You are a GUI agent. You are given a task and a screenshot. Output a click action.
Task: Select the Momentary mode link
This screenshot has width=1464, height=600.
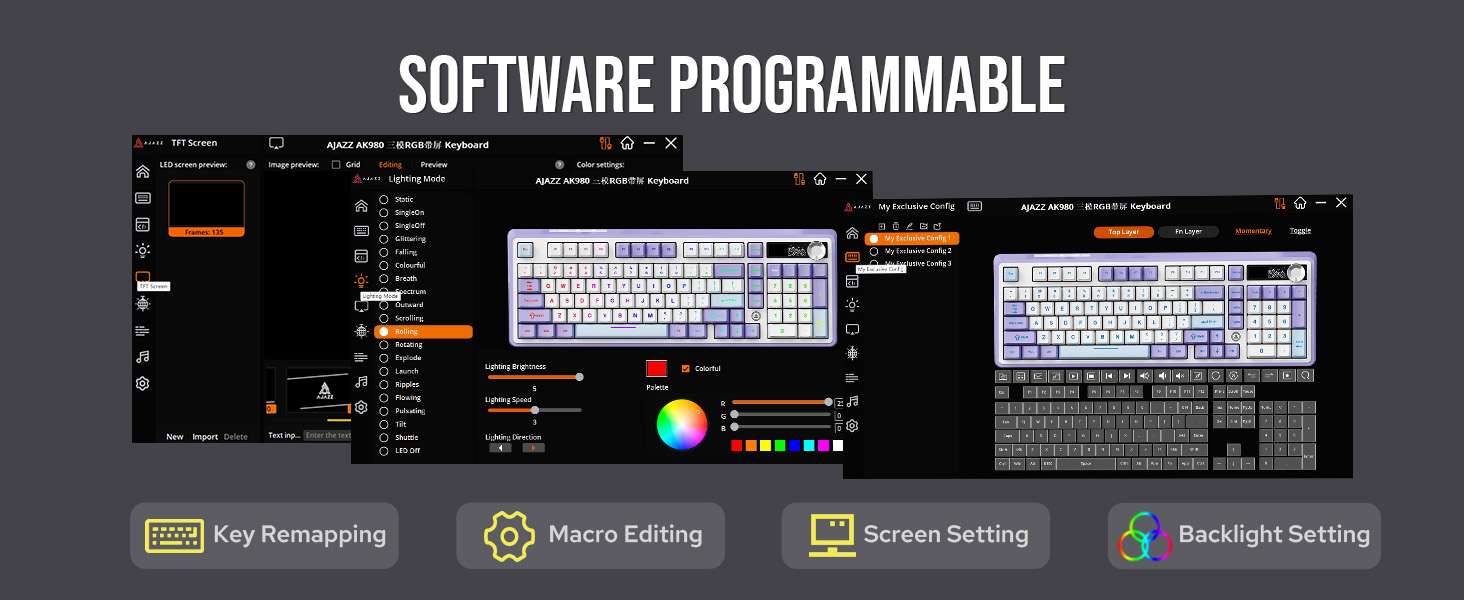1253,231
